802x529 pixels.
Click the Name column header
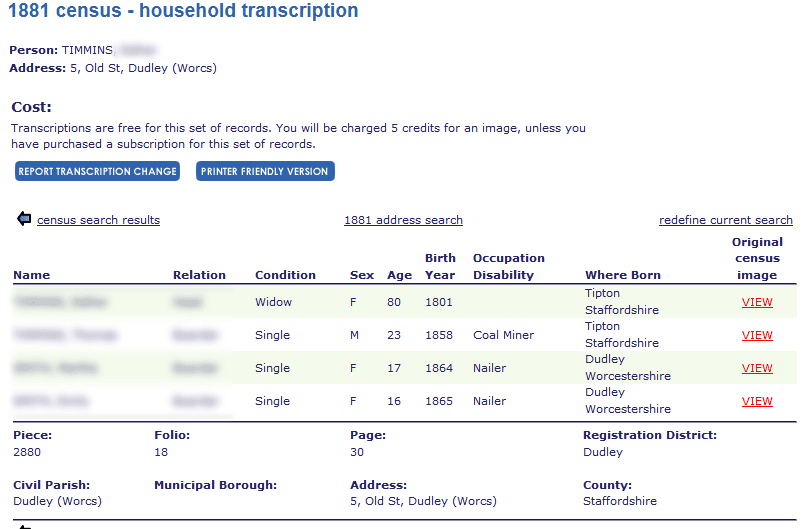31,275
